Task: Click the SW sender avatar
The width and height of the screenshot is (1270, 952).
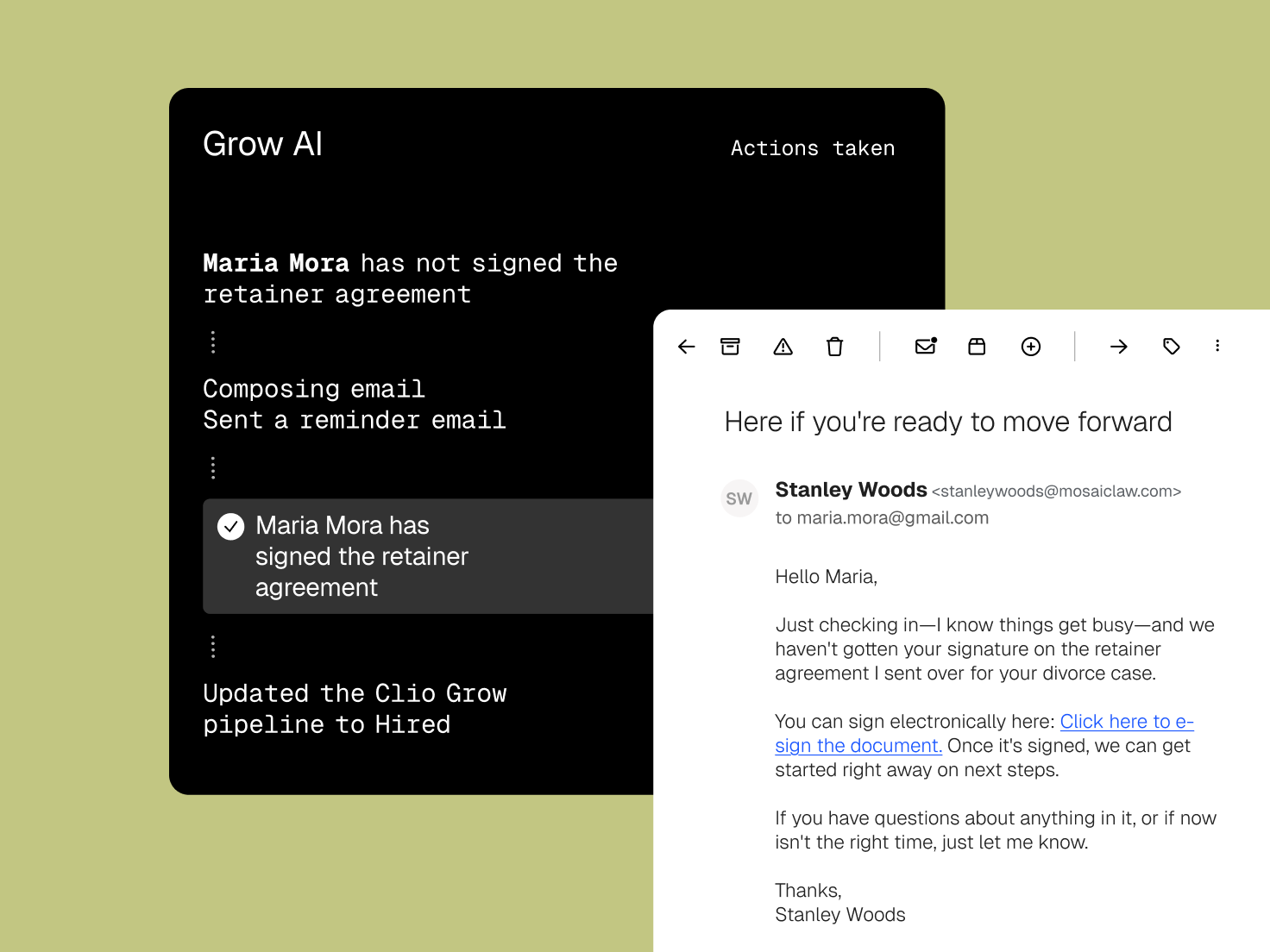Action: [739, 498]
